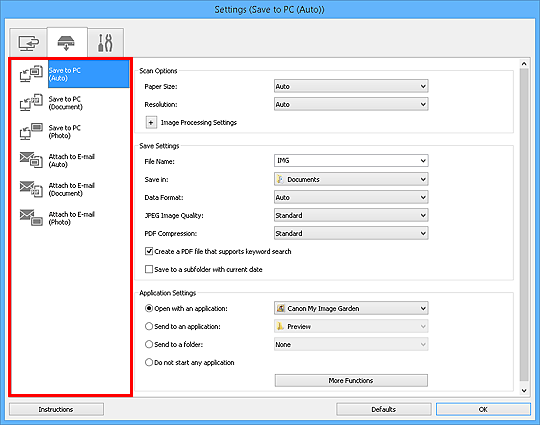
Task: Open the Data Format dropdown
Action: pyautogui.click(x=351, y=197)
